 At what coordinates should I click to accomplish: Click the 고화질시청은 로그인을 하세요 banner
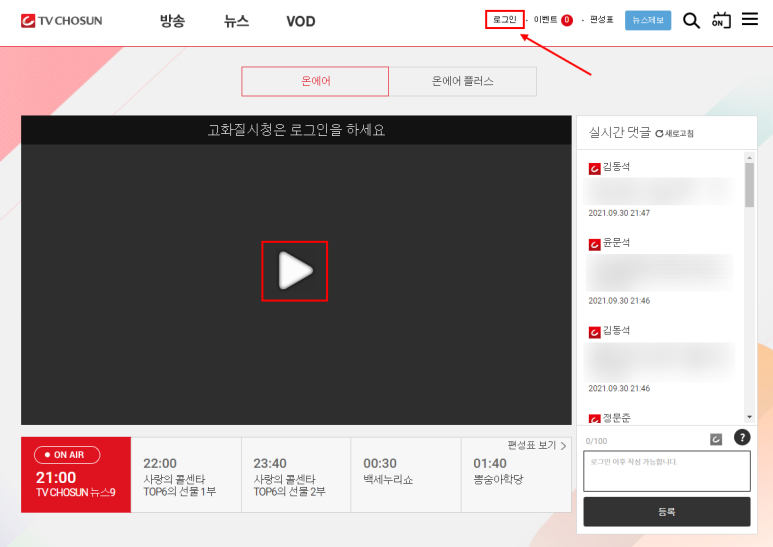click(296, 130)
